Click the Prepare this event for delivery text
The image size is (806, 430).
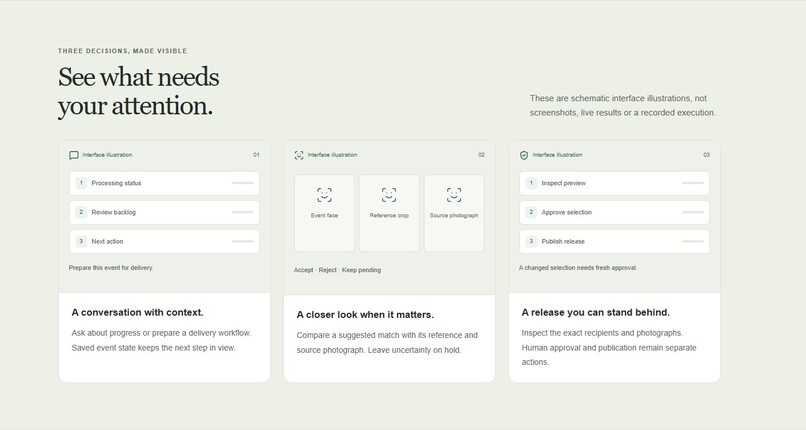point(111,268)
